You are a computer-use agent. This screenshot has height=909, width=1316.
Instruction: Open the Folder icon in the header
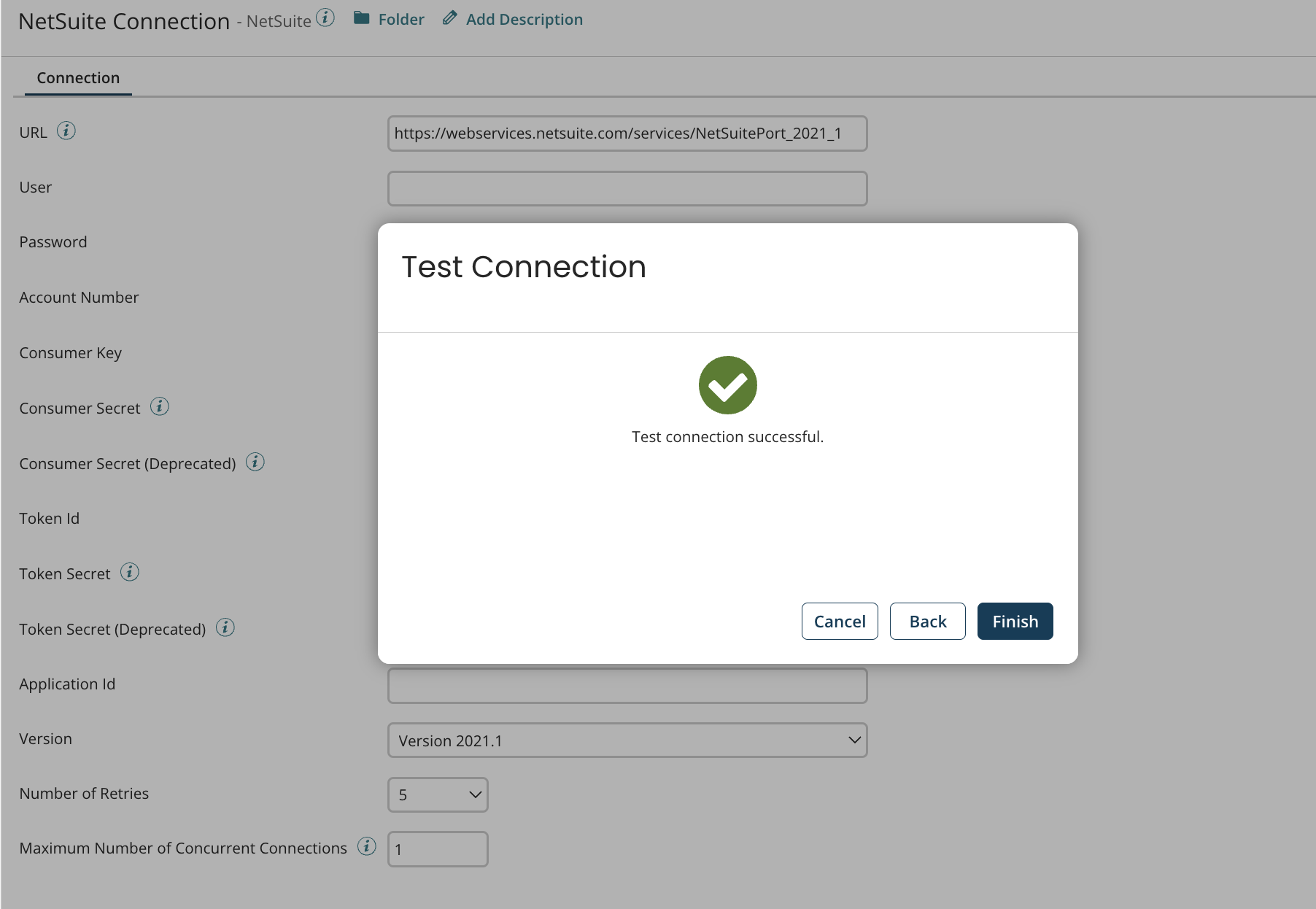[360, 19]
